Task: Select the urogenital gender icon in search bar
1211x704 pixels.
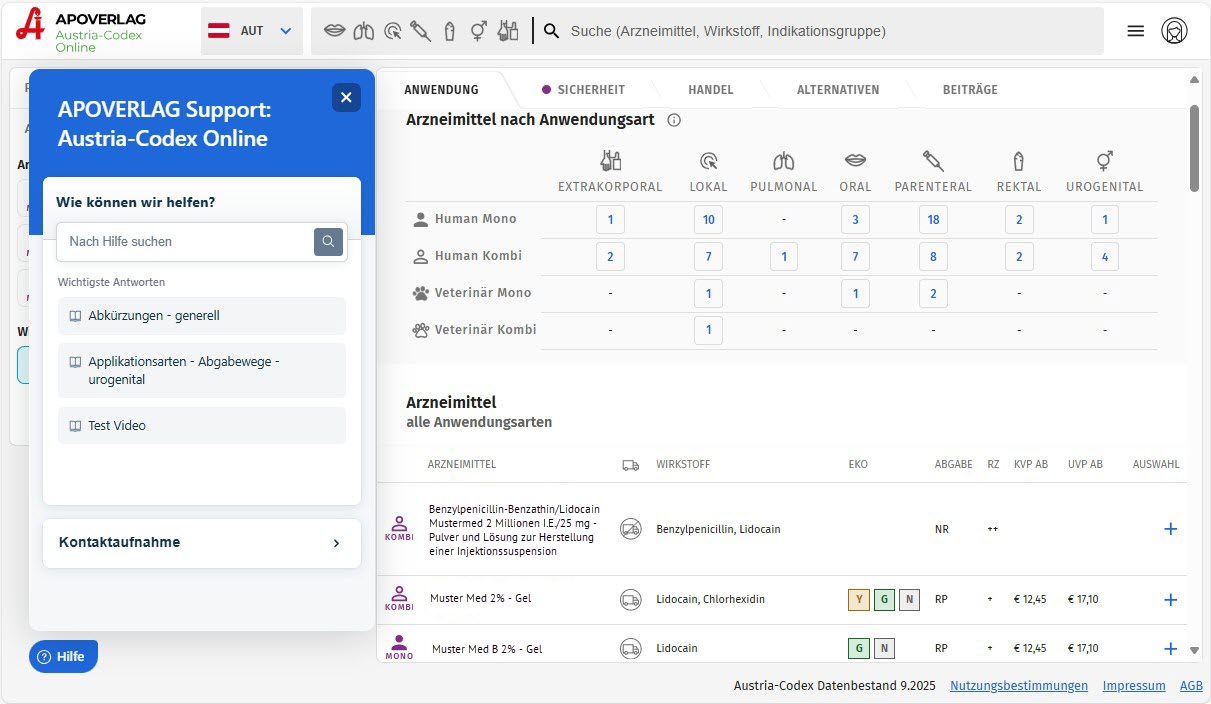Action: tap(479, 31)
